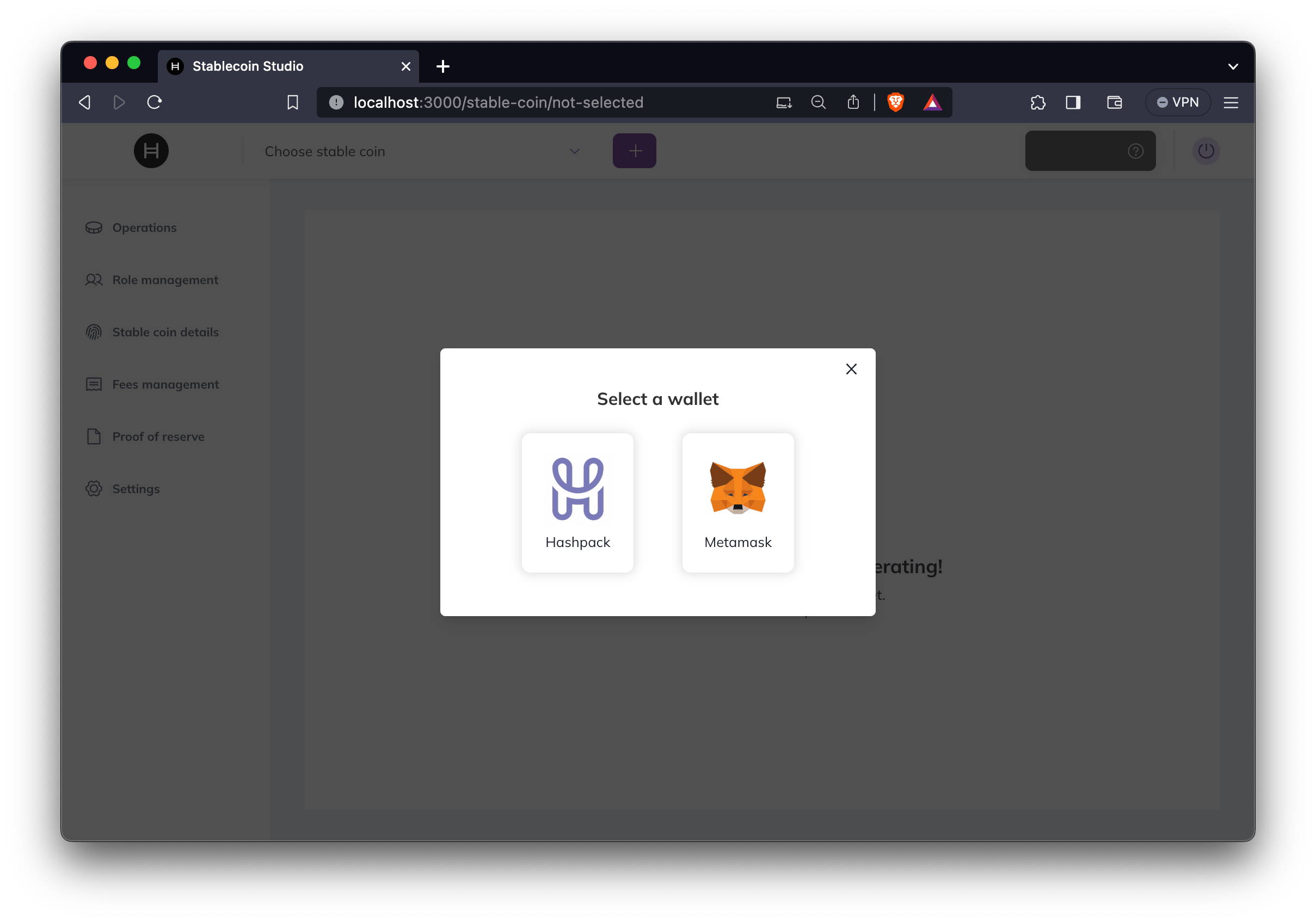1316x922 pixels.
Task: Click the zoom out magnifier icon
Action: coord(819,102)
